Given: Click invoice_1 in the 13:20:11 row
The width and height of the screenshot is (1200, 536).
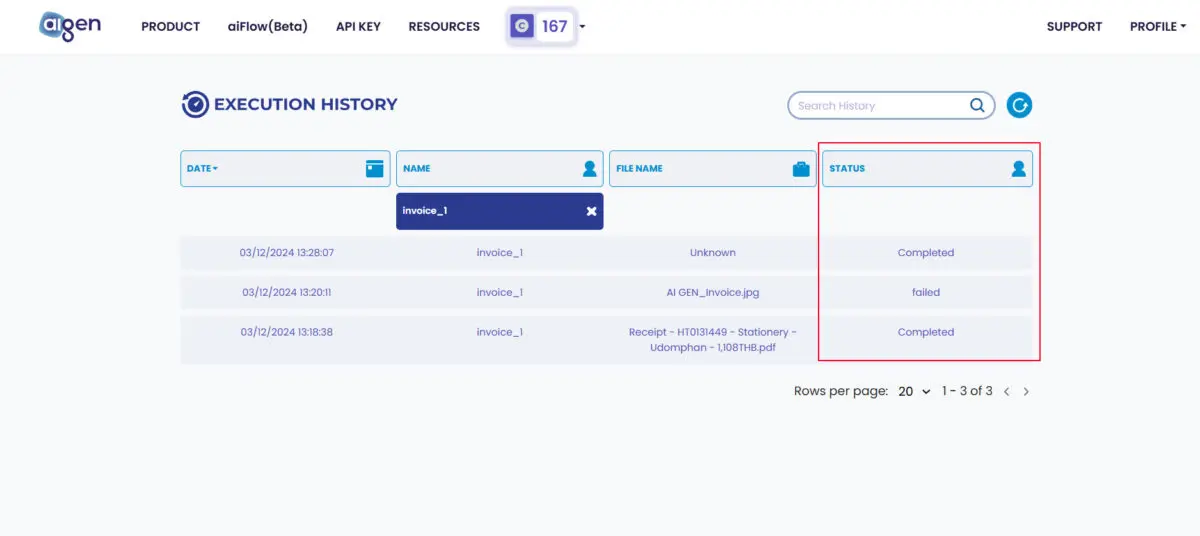Looking at the screenshot, I should (x=500, y=292).
